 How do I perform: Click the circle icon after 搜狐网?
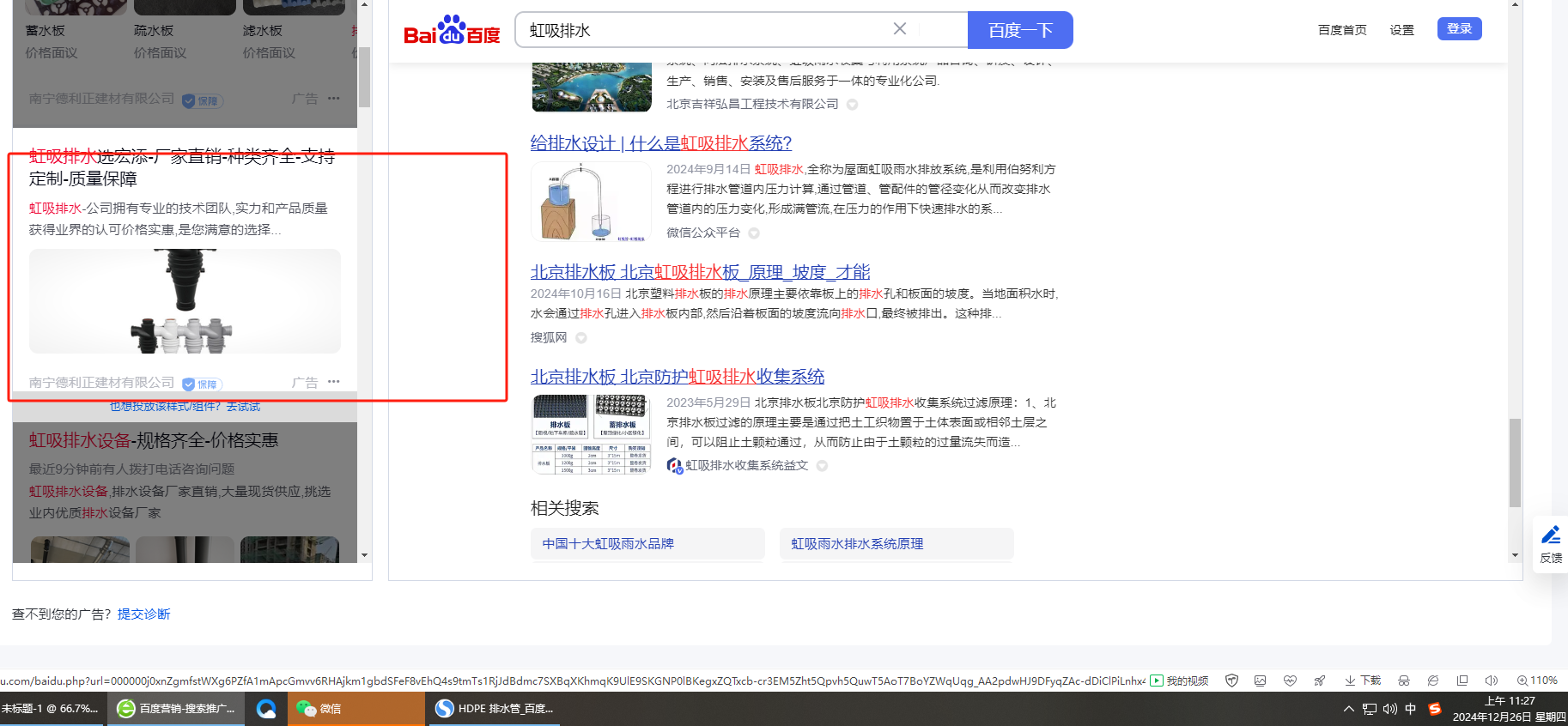point(581,338)
